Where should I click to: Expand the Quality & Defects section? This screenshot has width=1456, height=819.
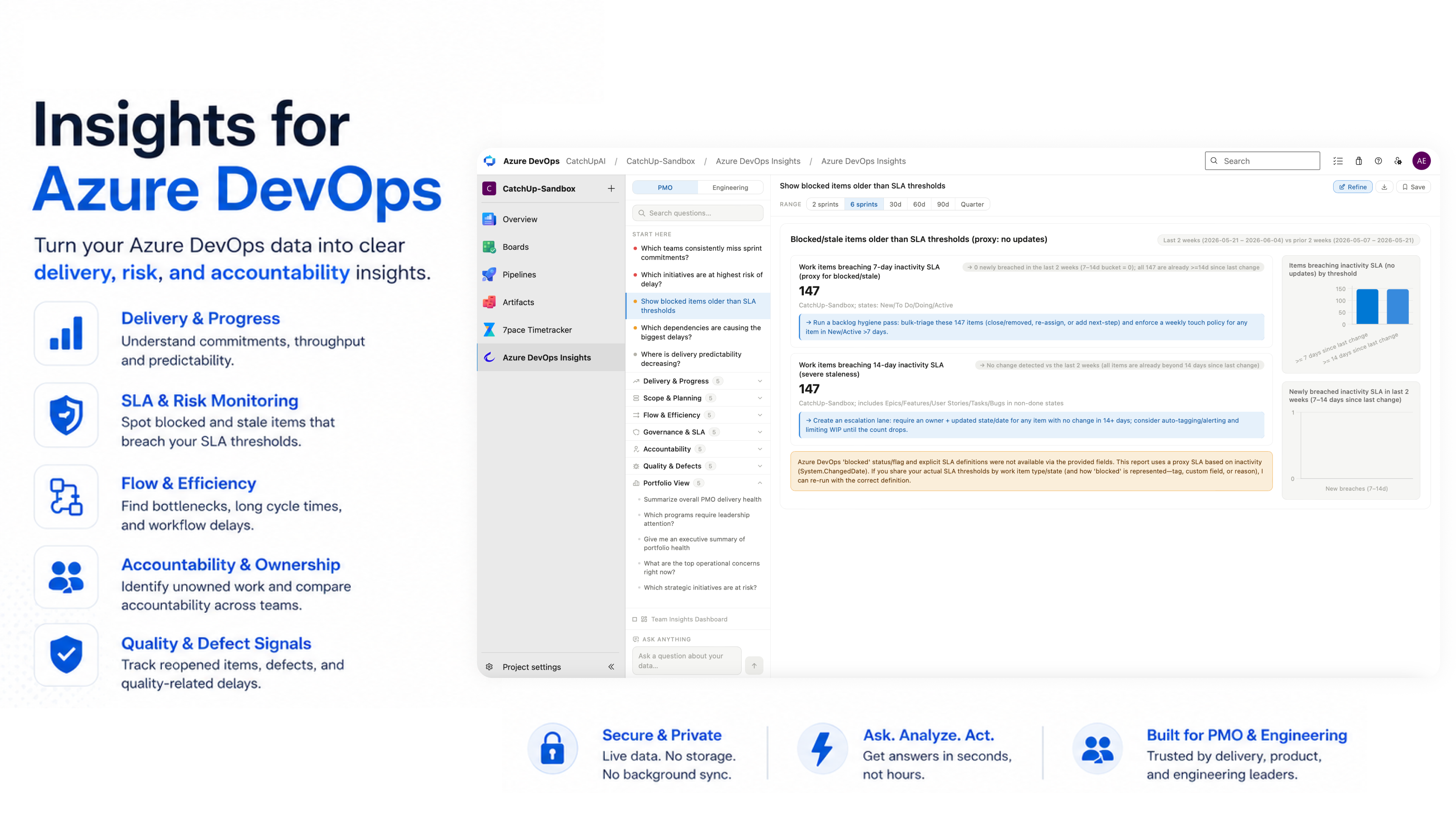tap(698, 466)
